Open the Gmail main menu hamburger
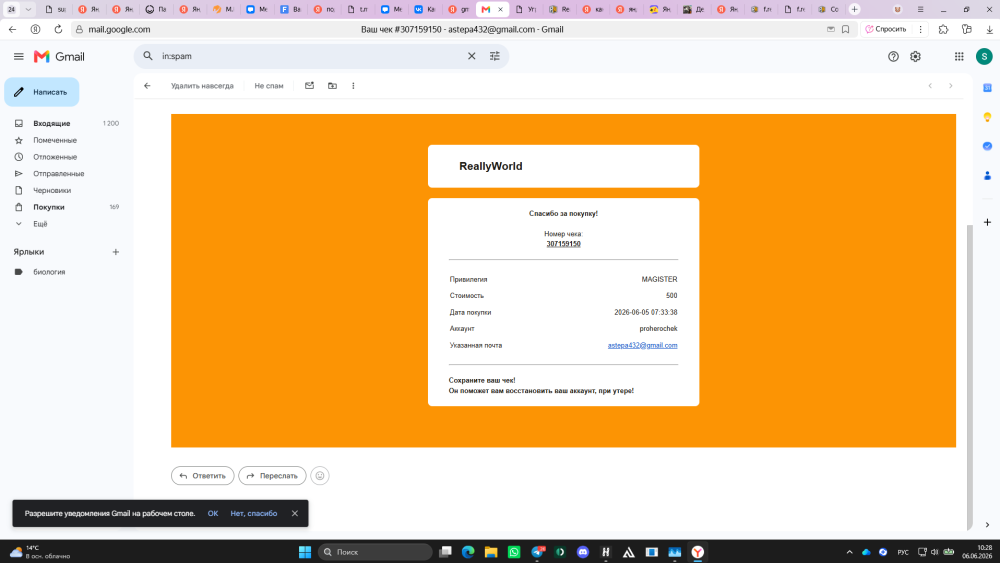 (x=18, y=56)
